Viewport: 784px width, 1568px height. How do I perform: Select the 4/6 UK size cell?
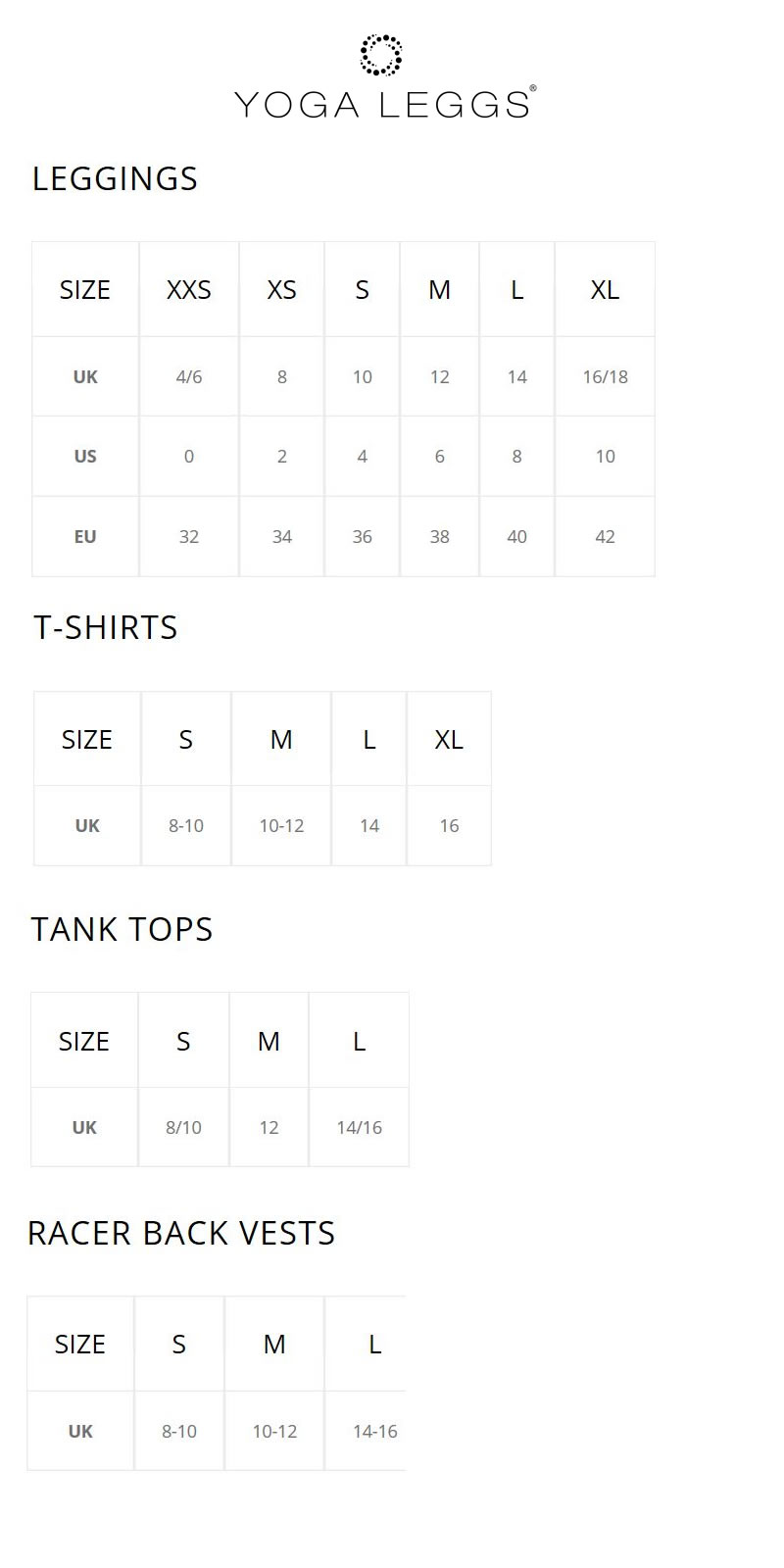pyautogui.click(x=189, y=376)
